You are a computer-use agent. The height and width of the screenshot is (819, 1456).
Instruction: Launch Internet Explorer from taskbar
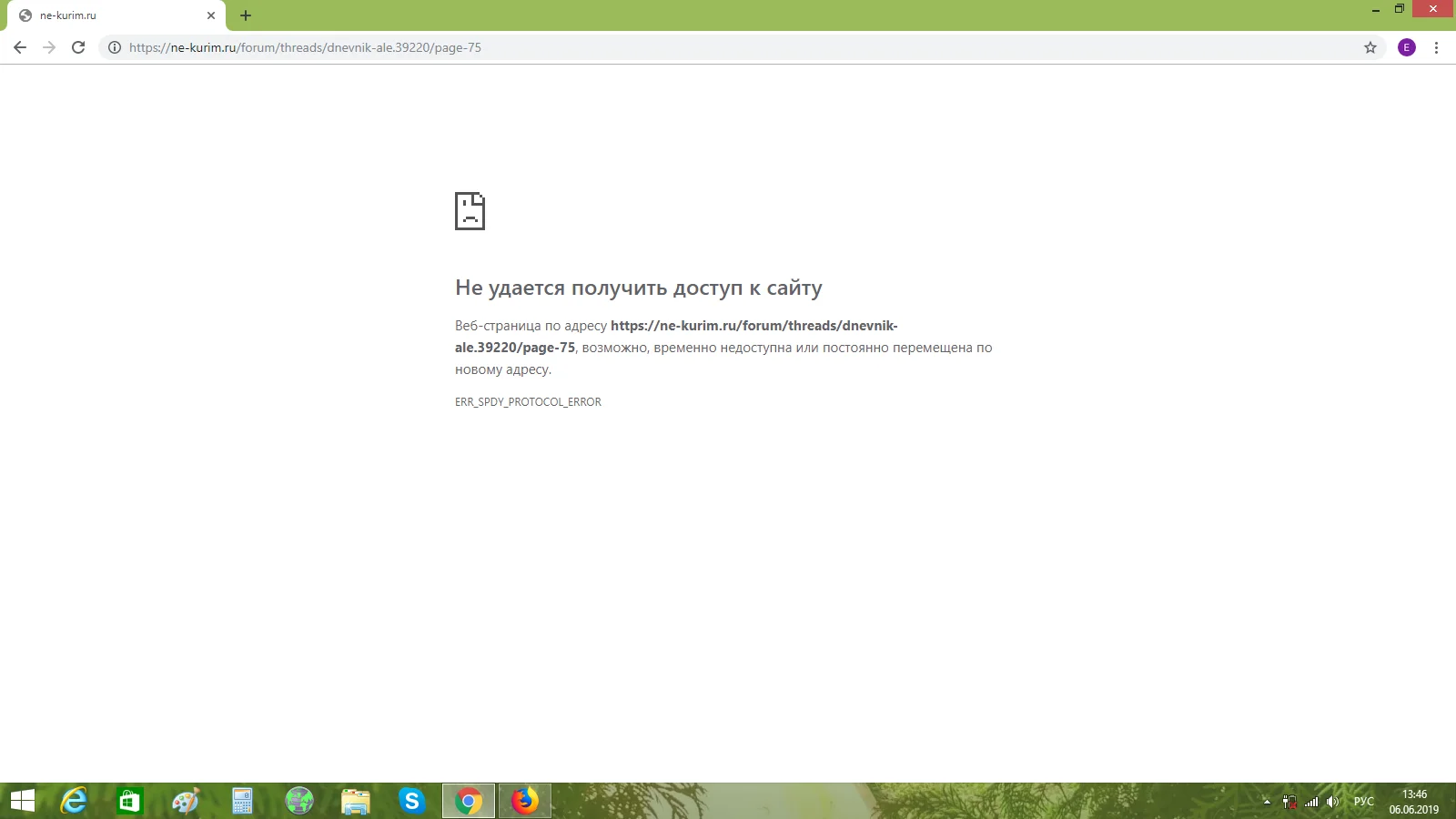point(74,801)
